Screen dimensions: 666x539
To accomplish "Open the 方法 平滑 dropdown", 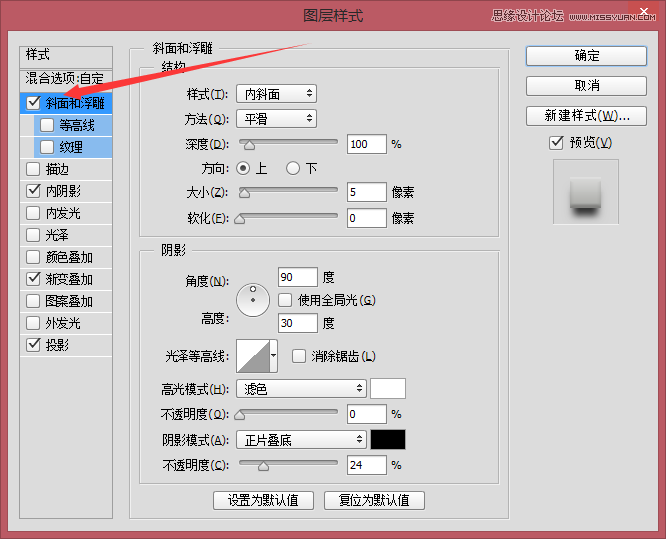I will 276,119.
